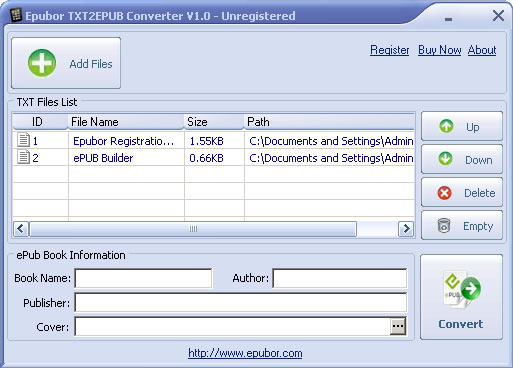Click the Path column header
Image resolution: width=513 pixels, height=368 pixels.
[329, 122]
